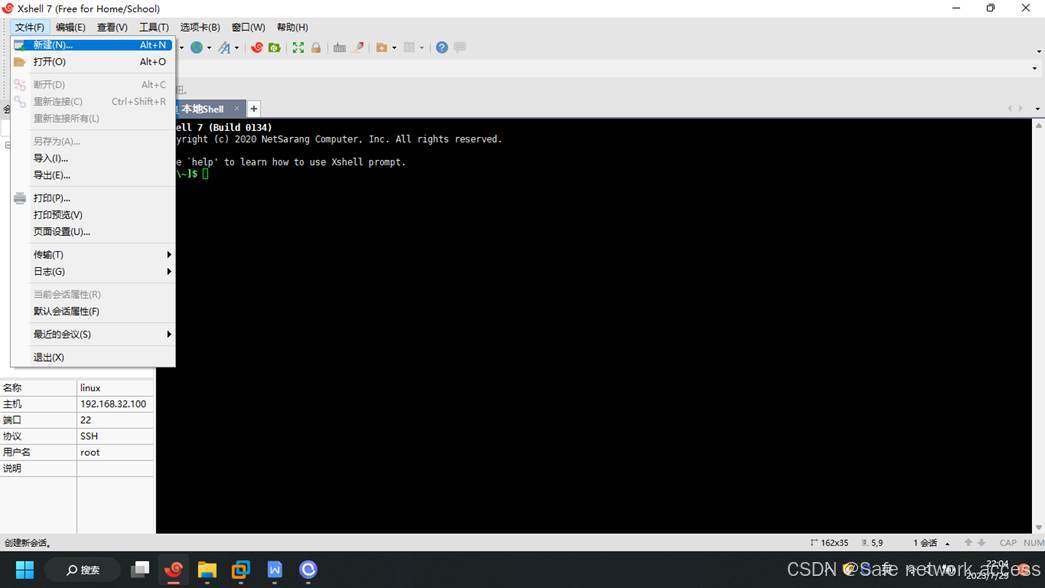Open the font settings toolbar icon
This screenshot has height=588, width=1045.
click(225, 47)
